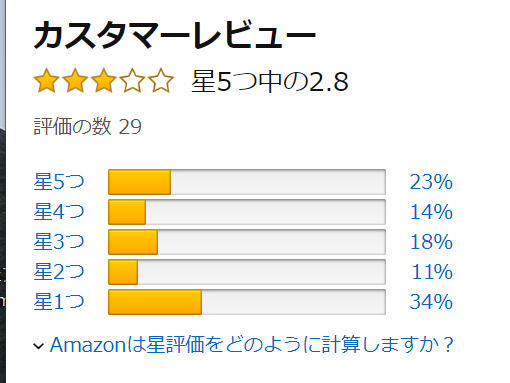Image resolution: width=510 pixels, height=383 pixels.
Task: Click the third gold star icon
Action: [104, 80]
